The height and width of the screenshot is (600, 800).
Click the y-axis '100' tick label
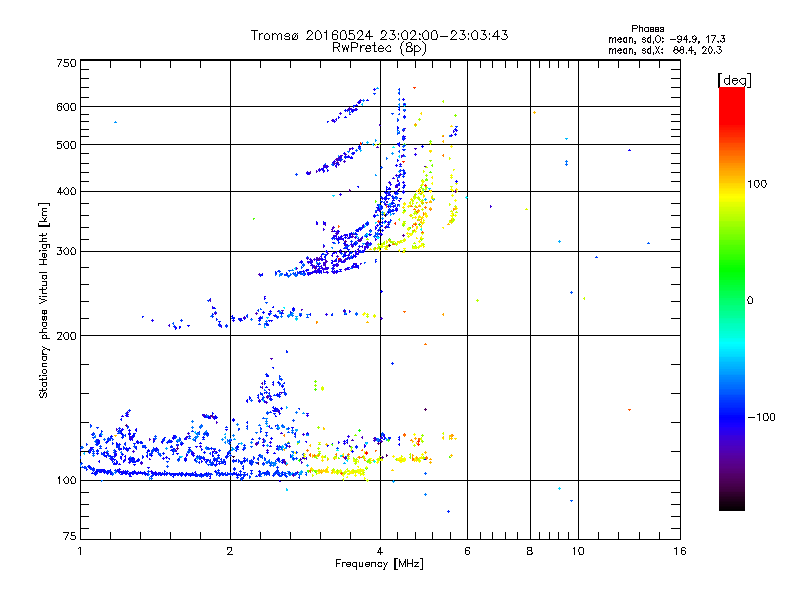click(66, 481)
